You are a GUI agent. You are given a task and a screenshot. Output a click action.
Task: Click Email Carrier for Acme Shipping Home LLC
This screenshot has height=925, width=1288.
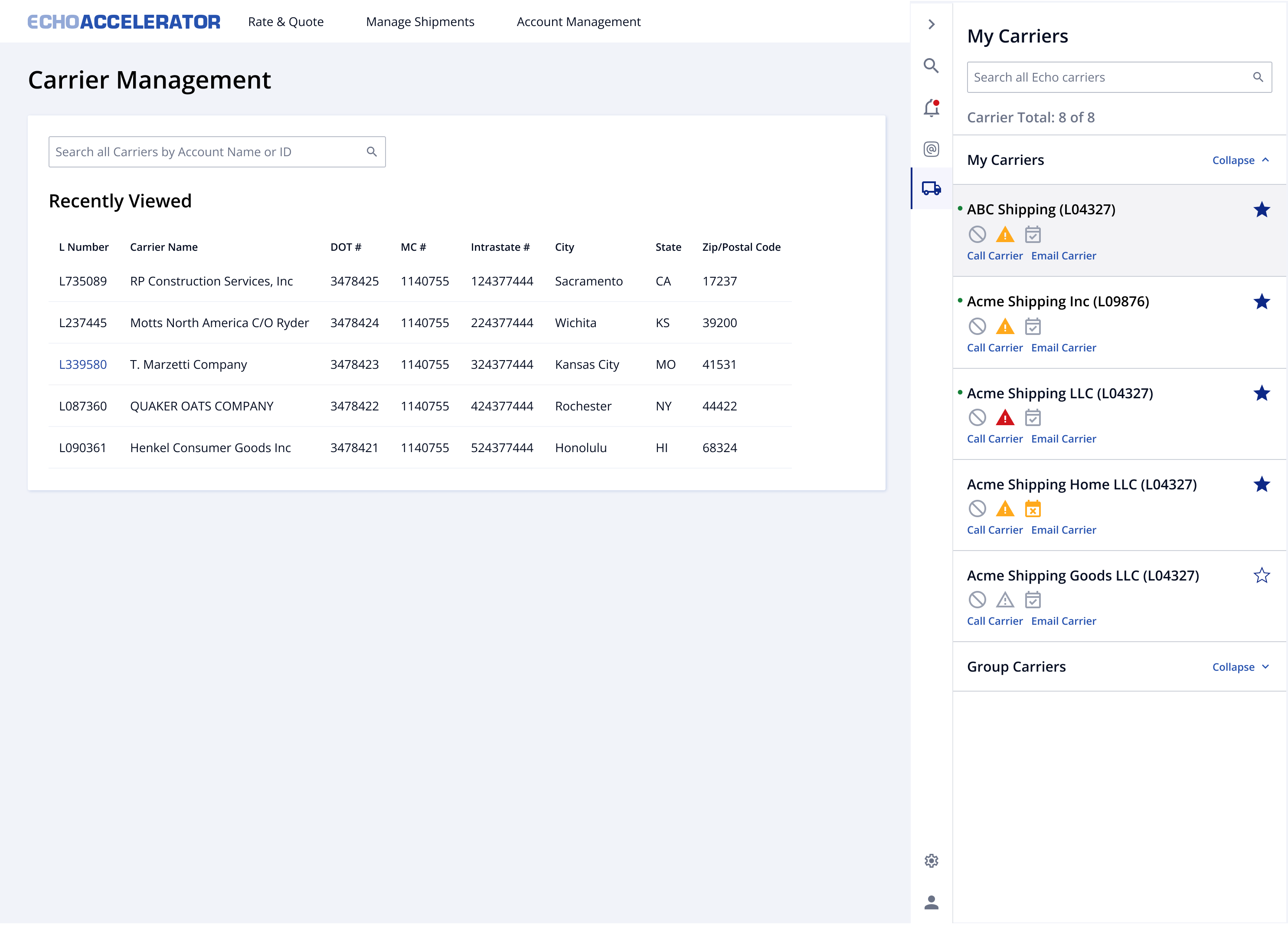coord(1063,530)
